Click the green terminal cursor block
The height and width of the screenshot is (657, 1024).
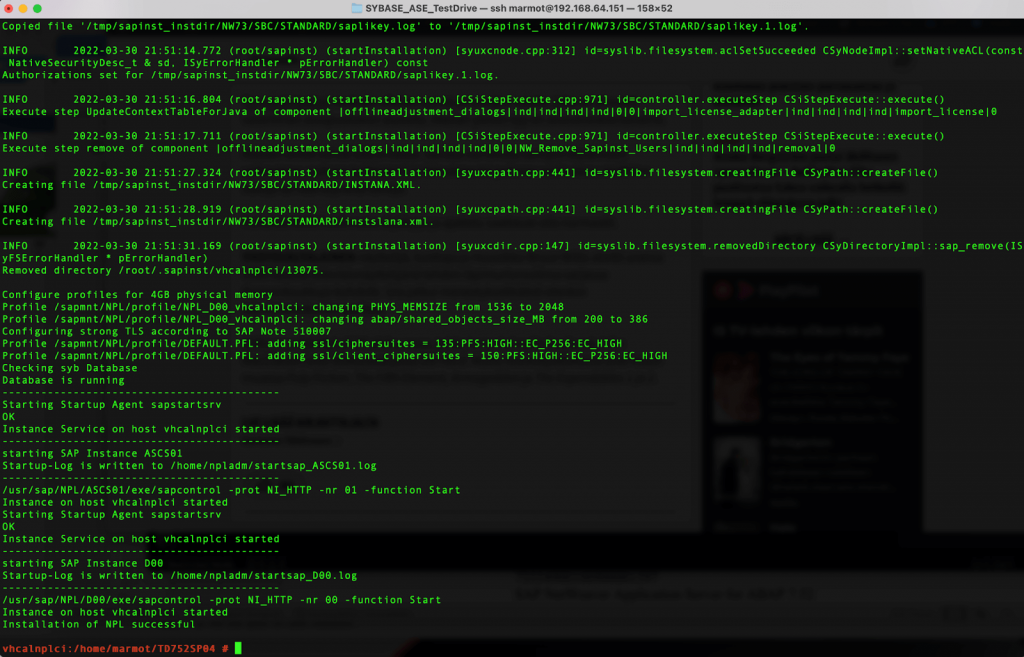(x=238, y=648)
